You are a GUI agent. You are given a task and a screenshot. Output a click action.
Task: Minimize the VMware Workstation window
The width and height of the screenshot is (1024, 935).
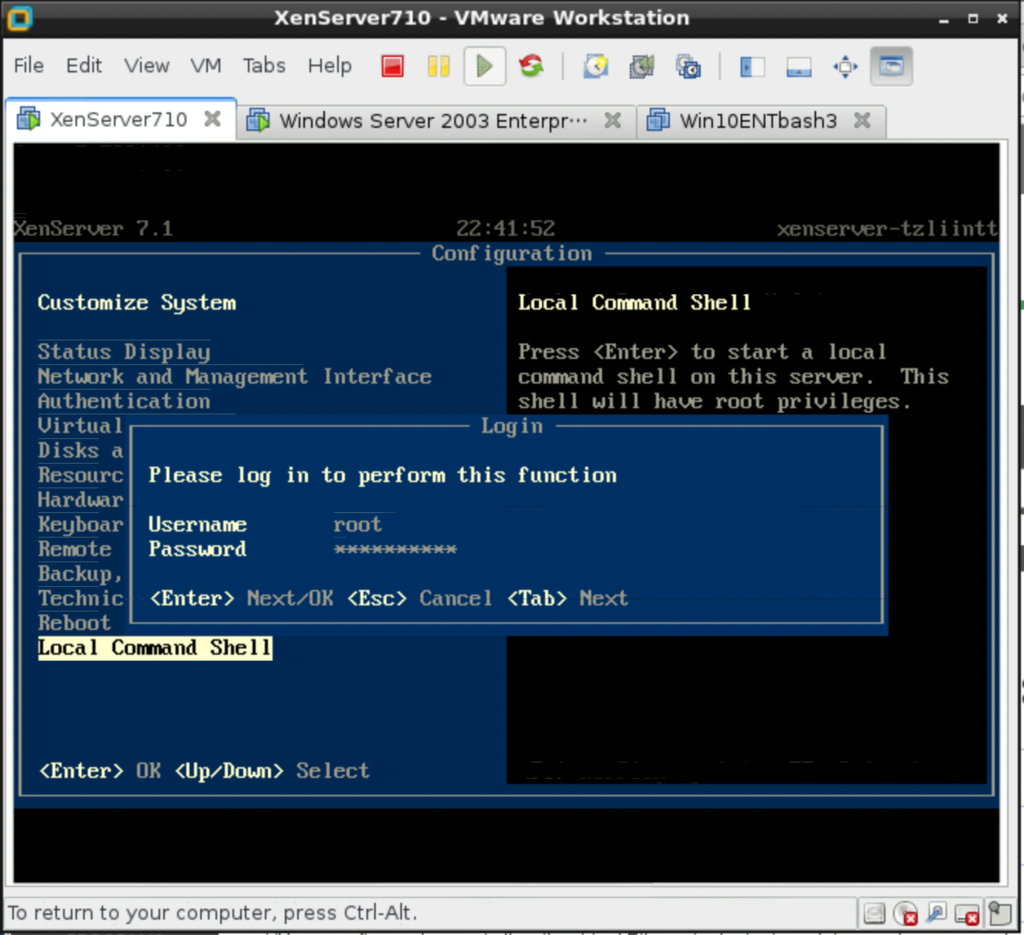(944, 20)
